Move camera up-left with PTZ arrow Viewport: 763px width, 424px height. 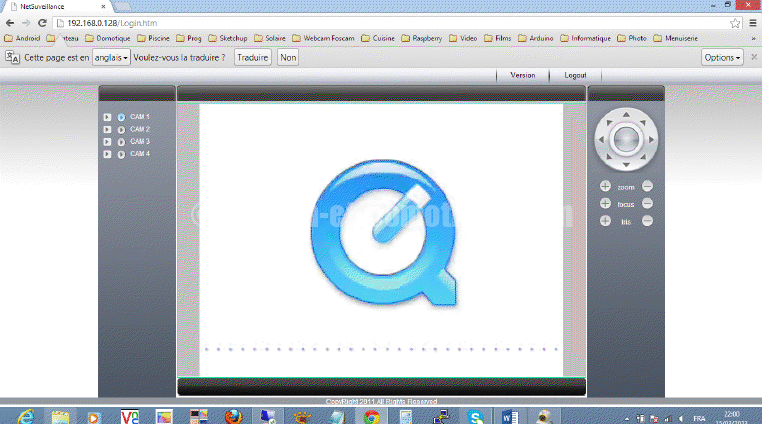tap(609, 123)
